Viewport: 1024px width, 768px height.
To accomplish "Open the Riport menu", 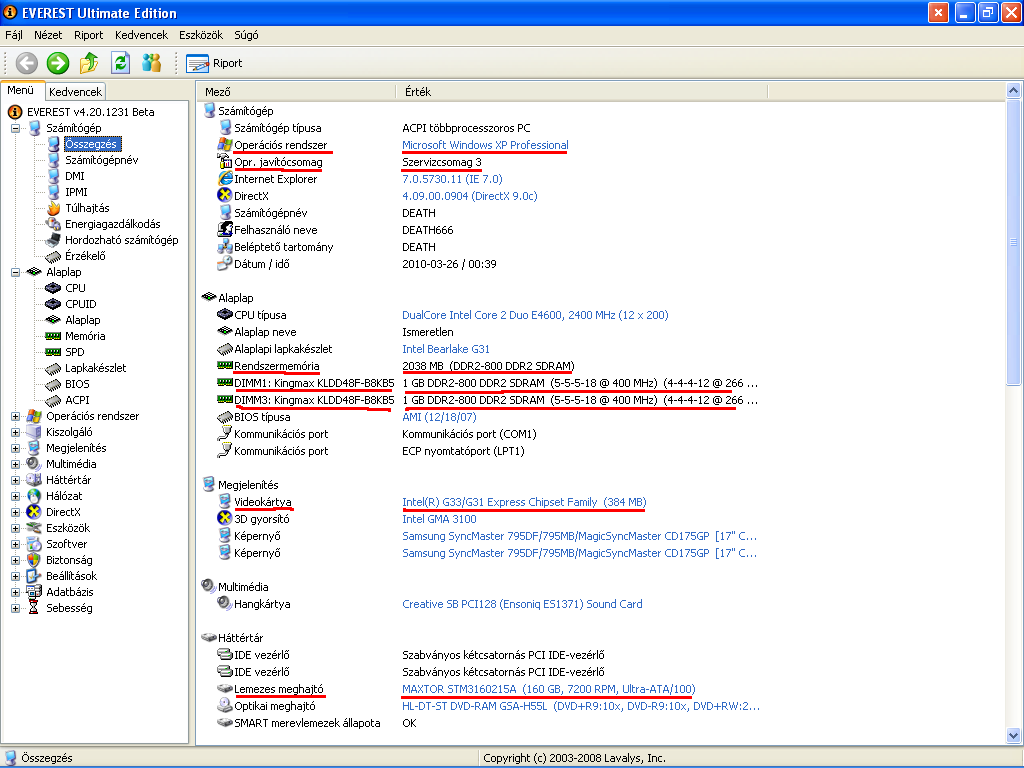I will pyautogui.click(x=89, y=35).
